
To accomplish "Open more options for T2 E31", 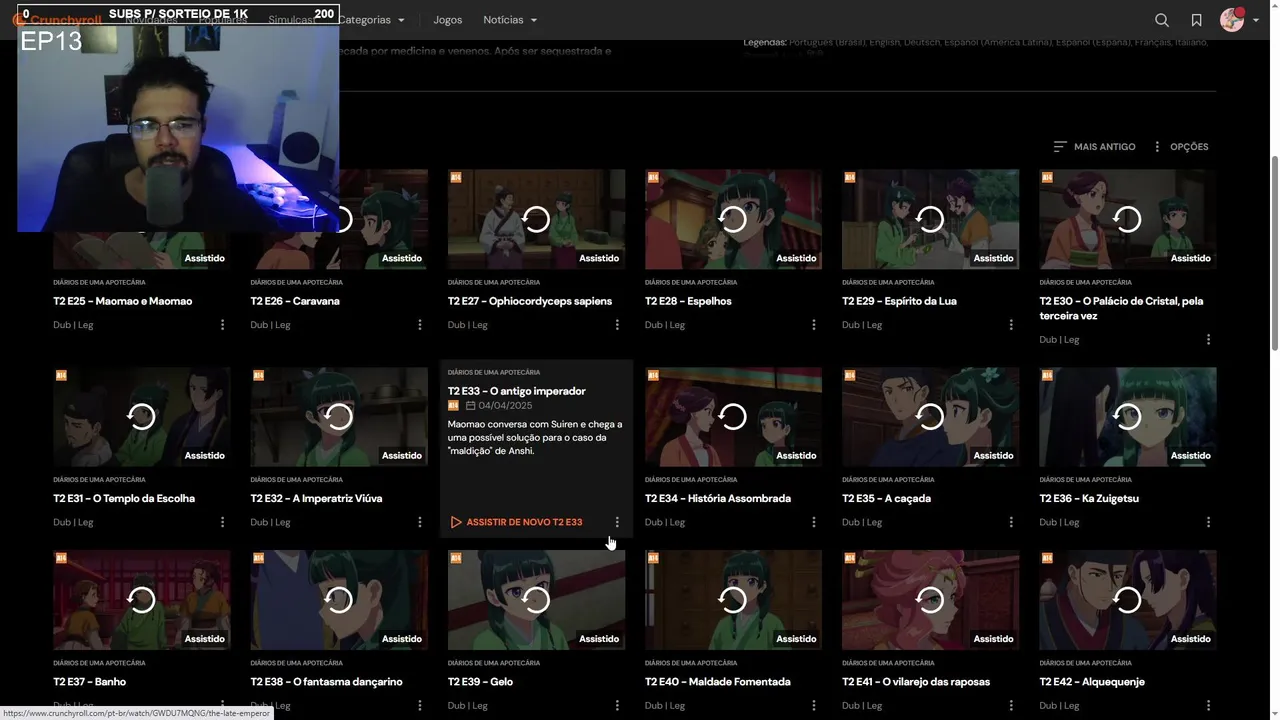I will pyautogui.click(x=222, y=522).
